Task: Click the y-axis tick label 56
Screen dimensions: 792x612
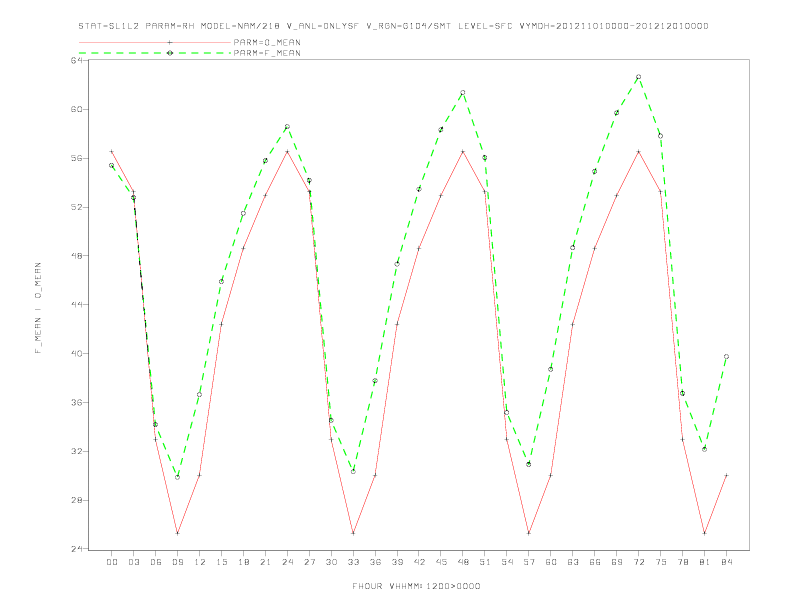Action: click(77, 158)
